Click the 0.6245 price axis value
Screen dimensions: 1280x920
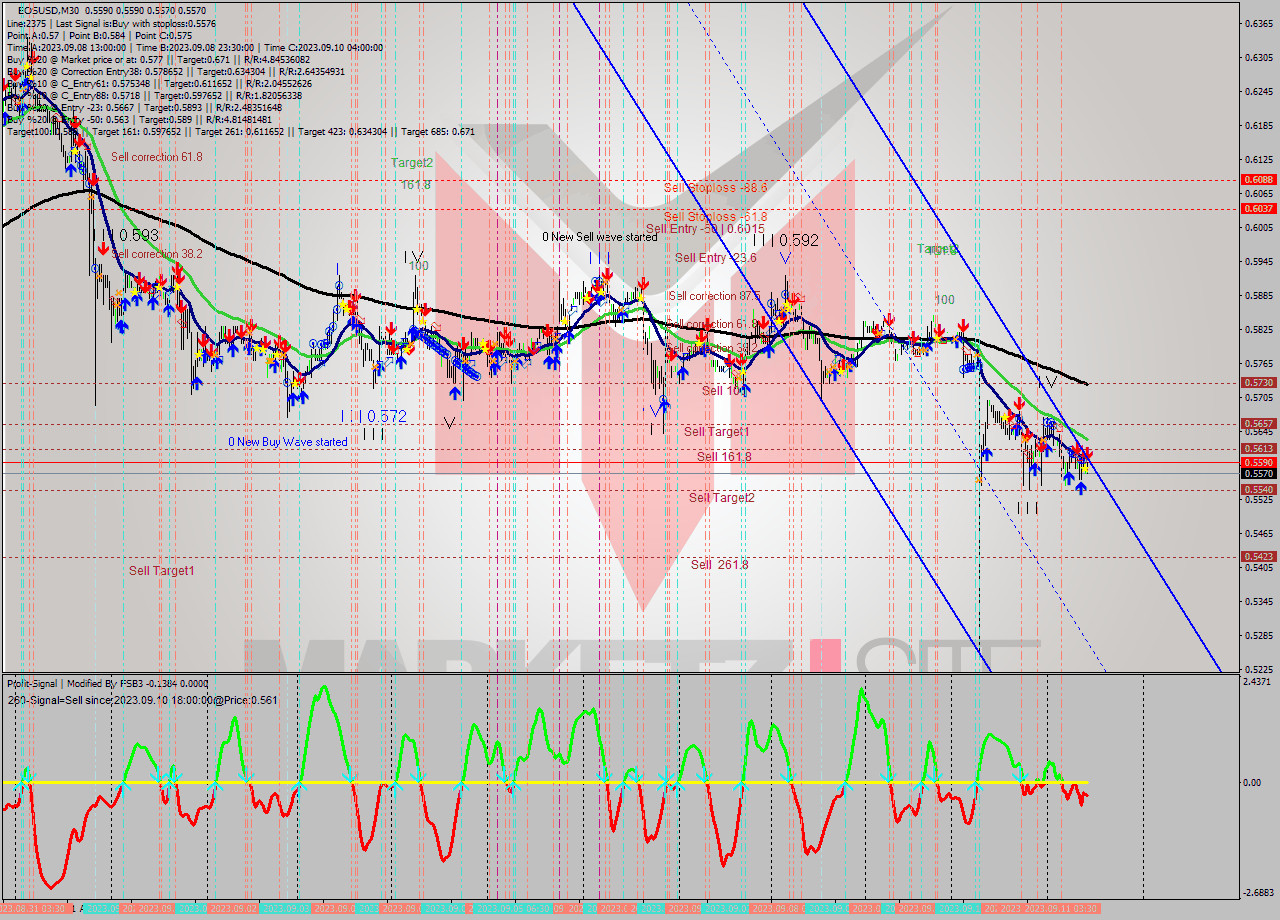pos(1258,91)
